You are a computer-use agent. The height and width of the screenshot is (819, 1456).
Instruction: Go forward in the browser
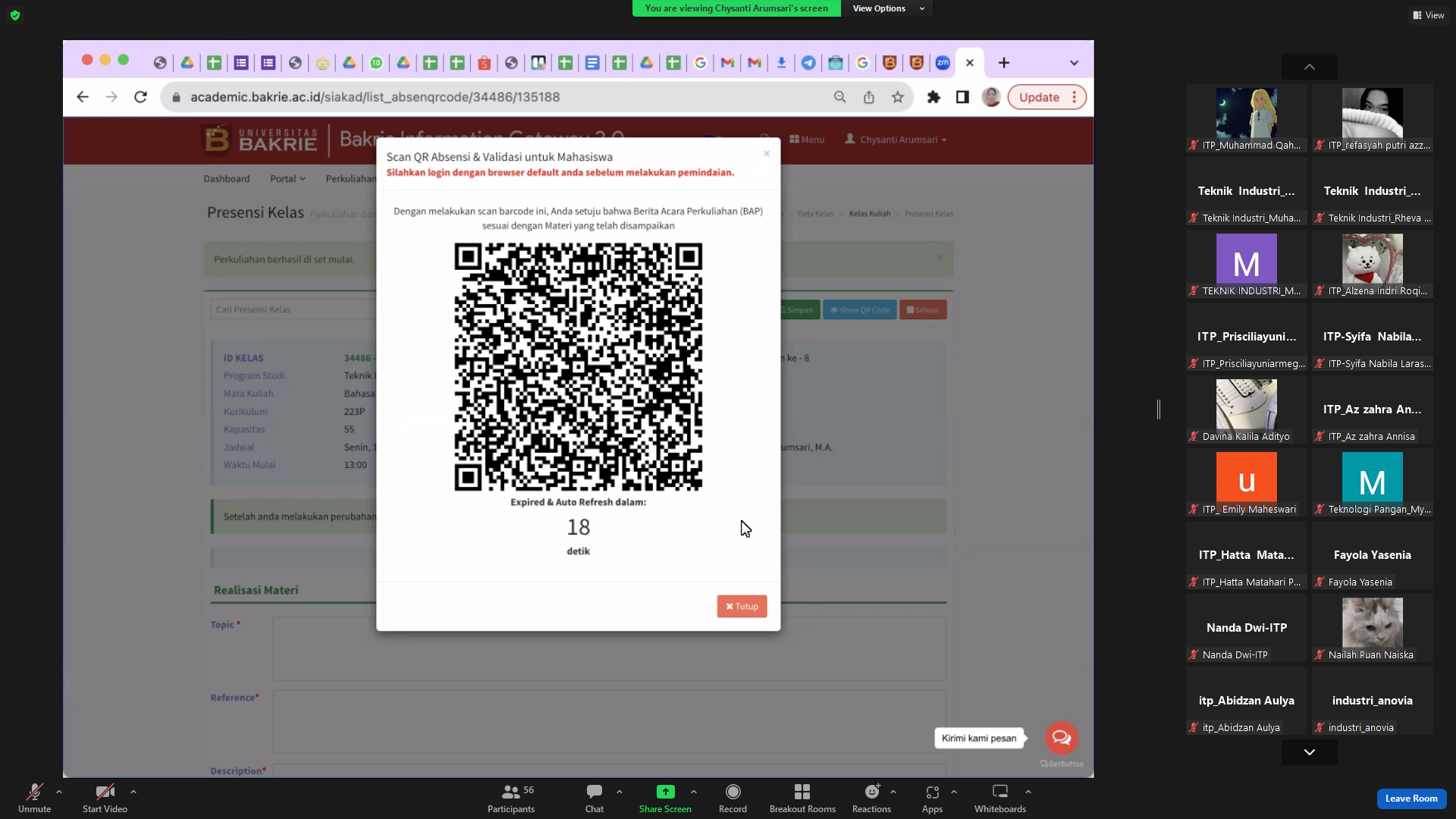coord(111,97)
